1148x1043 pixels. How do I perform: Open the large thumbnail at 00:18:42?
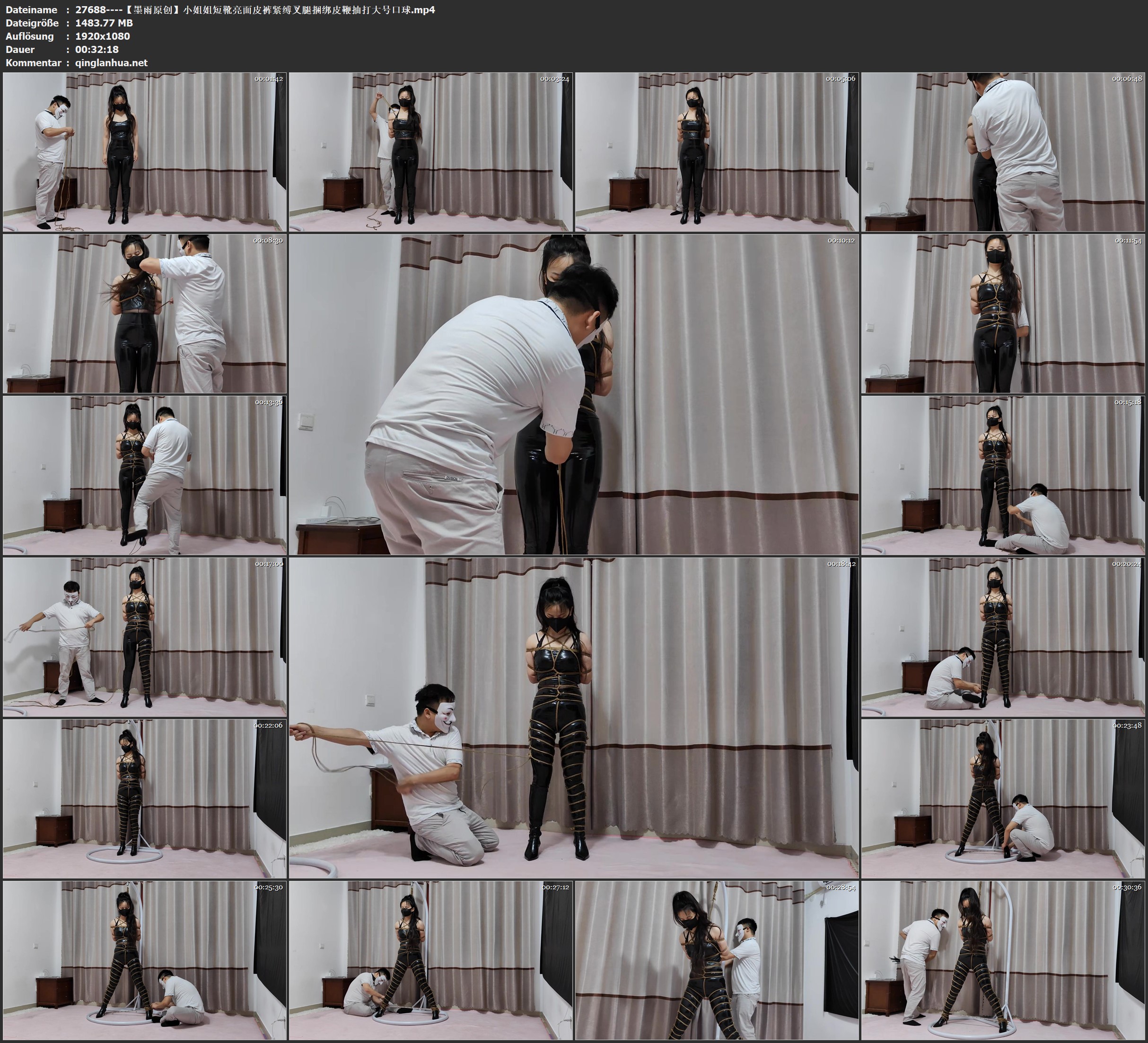tap(574, 718)
